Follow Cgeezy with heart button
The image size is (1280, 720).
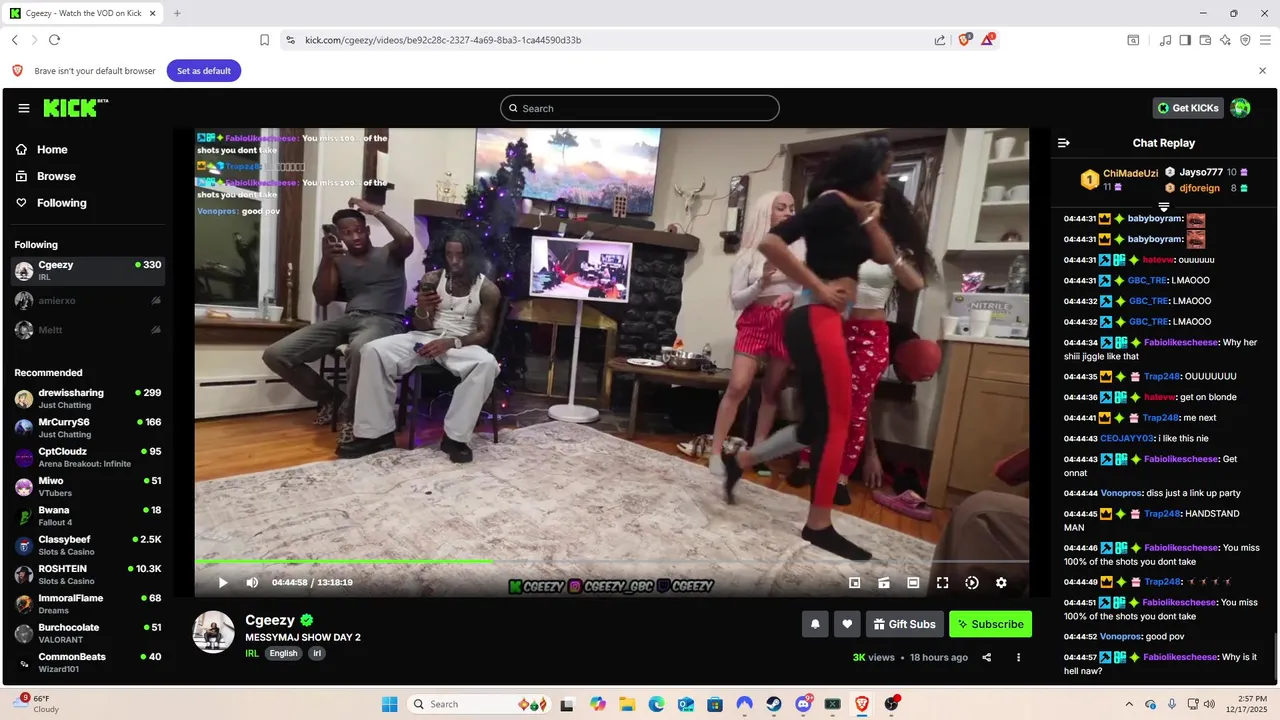tap(847, 624)
